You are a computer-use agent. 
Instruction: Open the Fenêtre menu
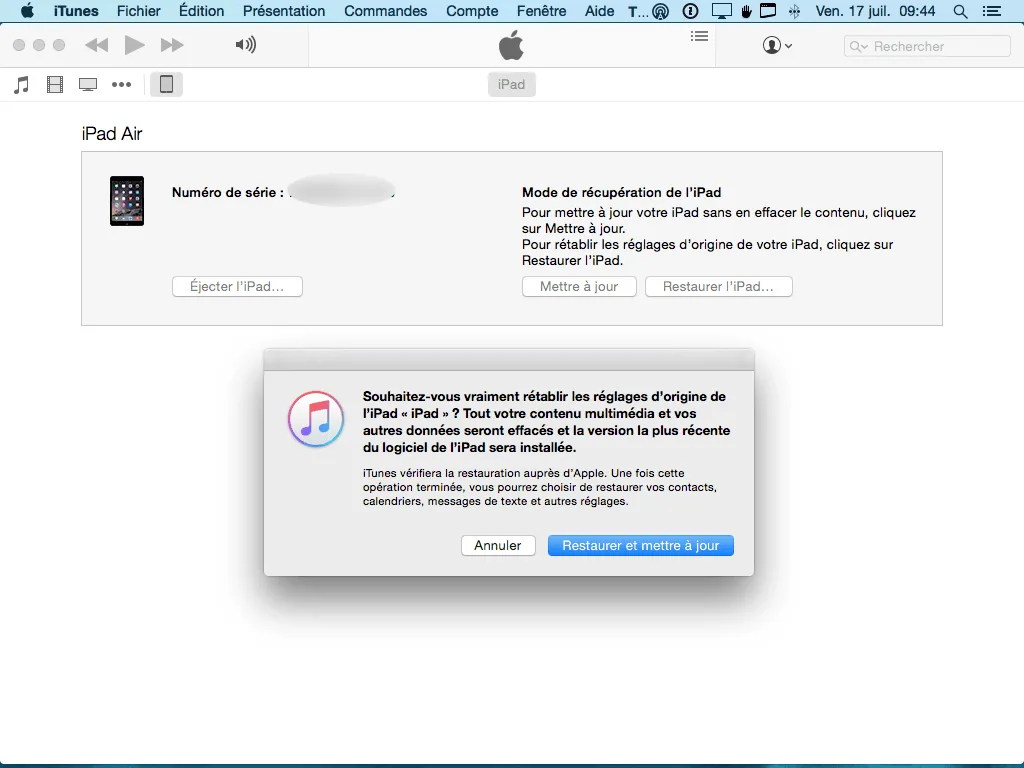click(x=541, y=11)
